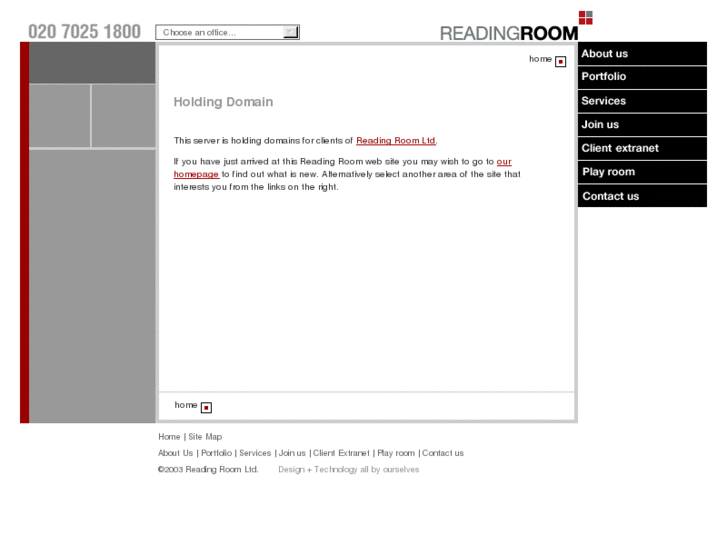Click the footer Contact us link
This screenshot has width=727, height=545.
(443, 453)
